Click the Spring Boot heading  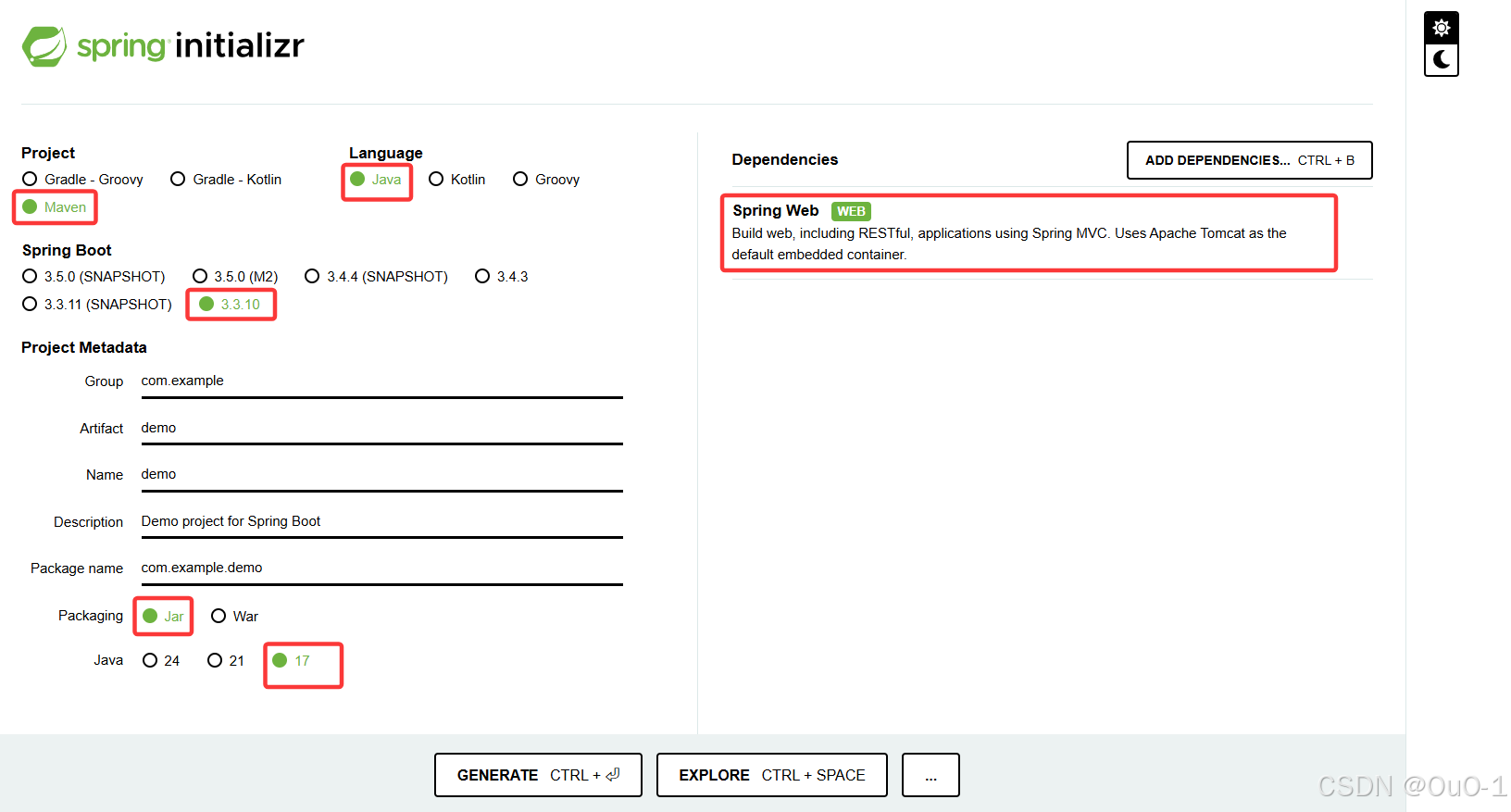coord(67,250)
